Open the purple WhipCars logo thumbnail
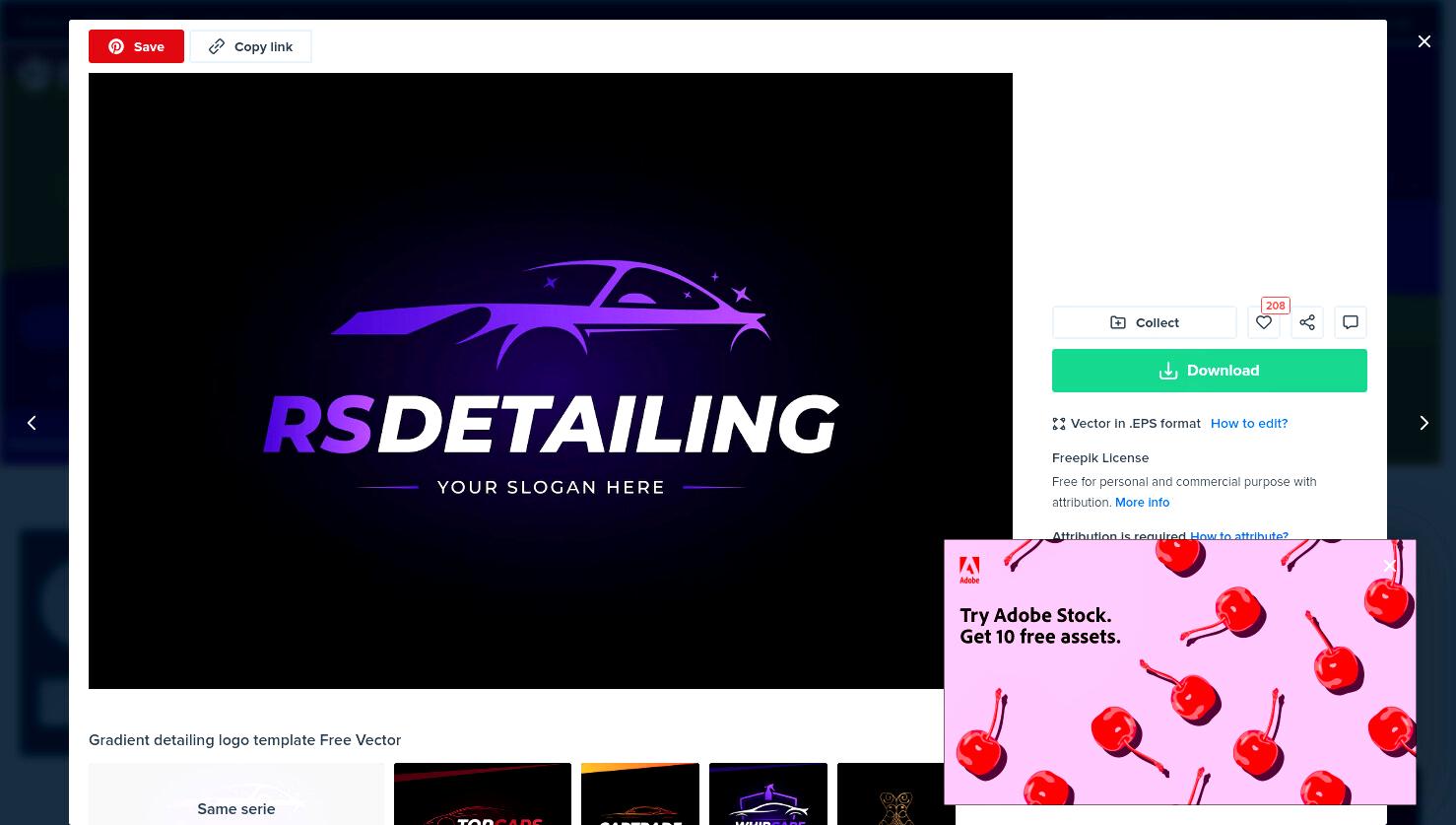1456x825 pixels. click(768, 794)
